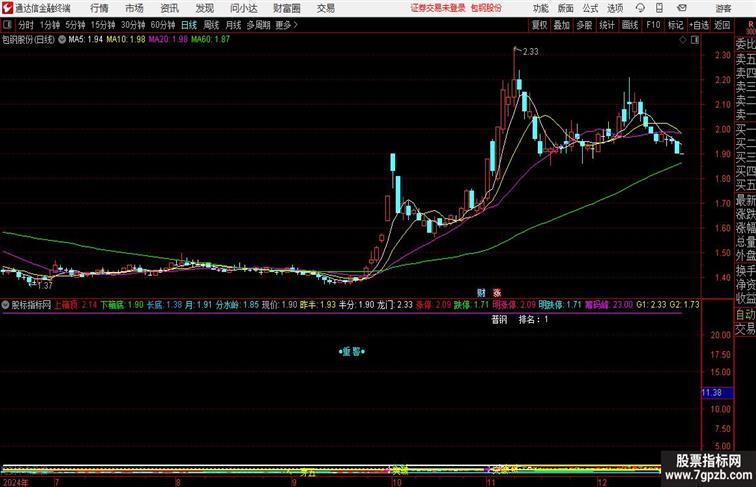The width and height of the screenshot is (756, 487).
Task: Click the 1.37 low price label
Action: pyautogui.click(x=44, y=285)
